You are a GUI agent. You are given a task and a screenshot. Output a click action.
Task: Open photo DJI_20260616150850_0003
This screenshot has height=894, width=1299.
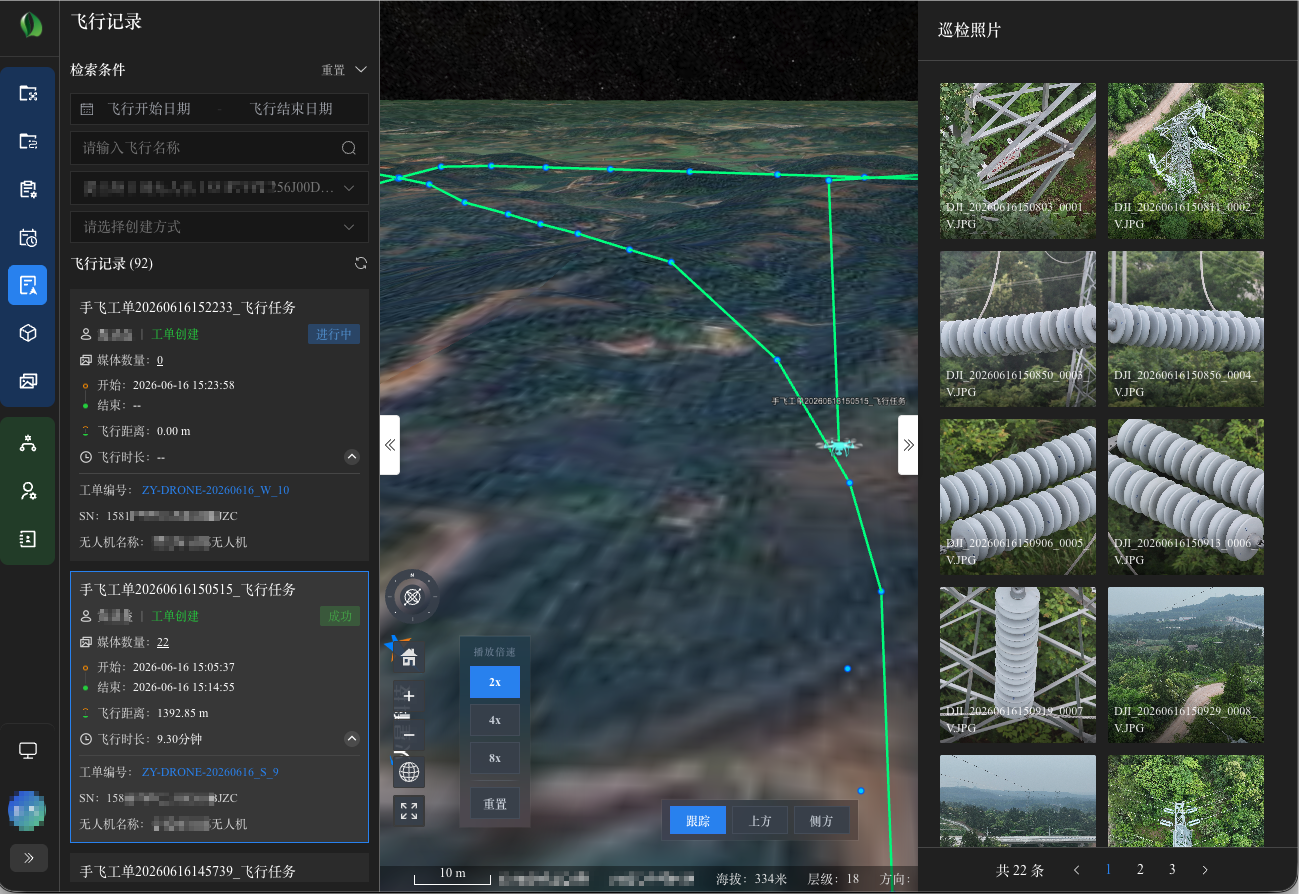pyautogui.click(x=1018, y=329)
